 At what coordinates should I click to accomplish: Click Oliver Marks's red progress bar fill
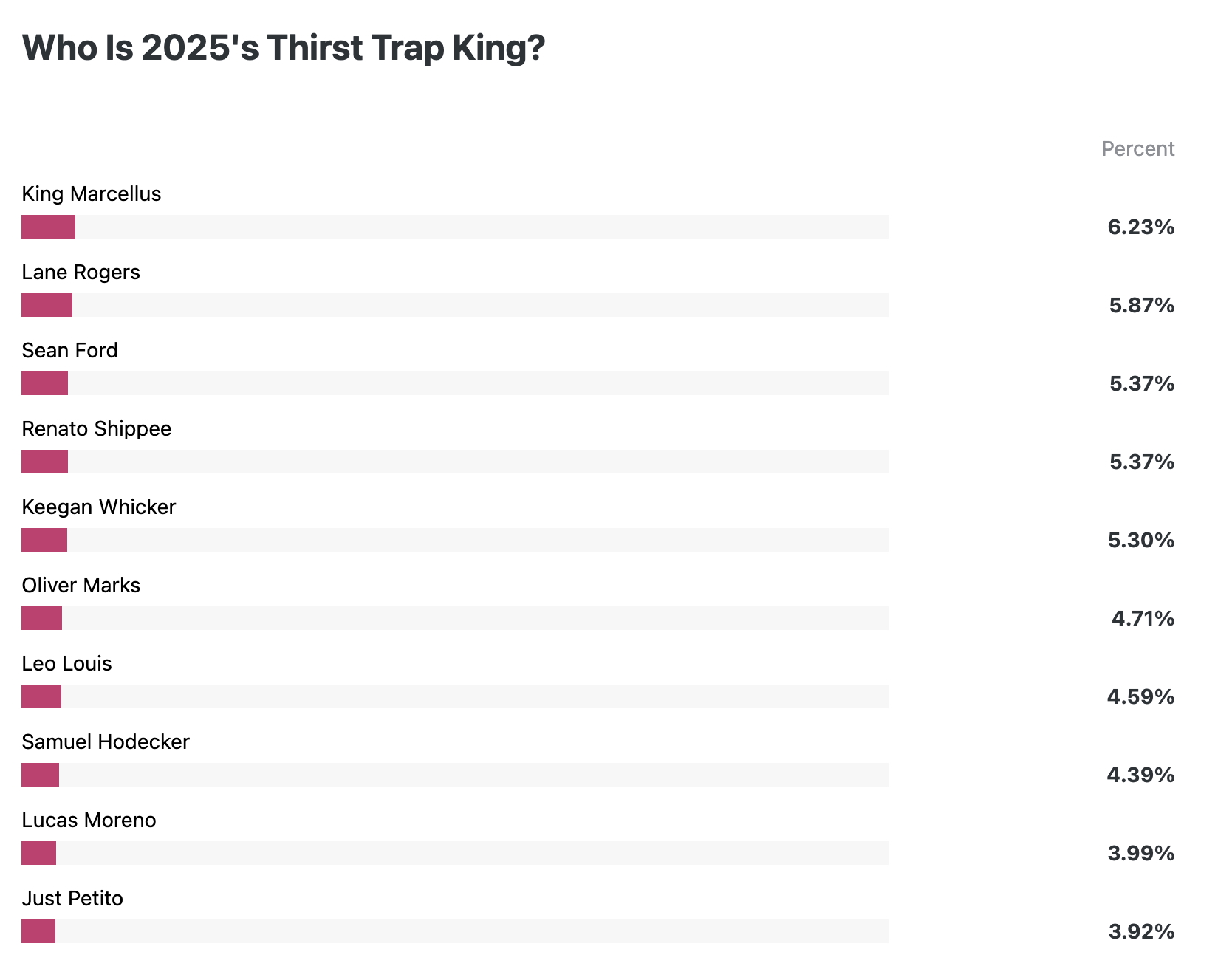point(41,618)
